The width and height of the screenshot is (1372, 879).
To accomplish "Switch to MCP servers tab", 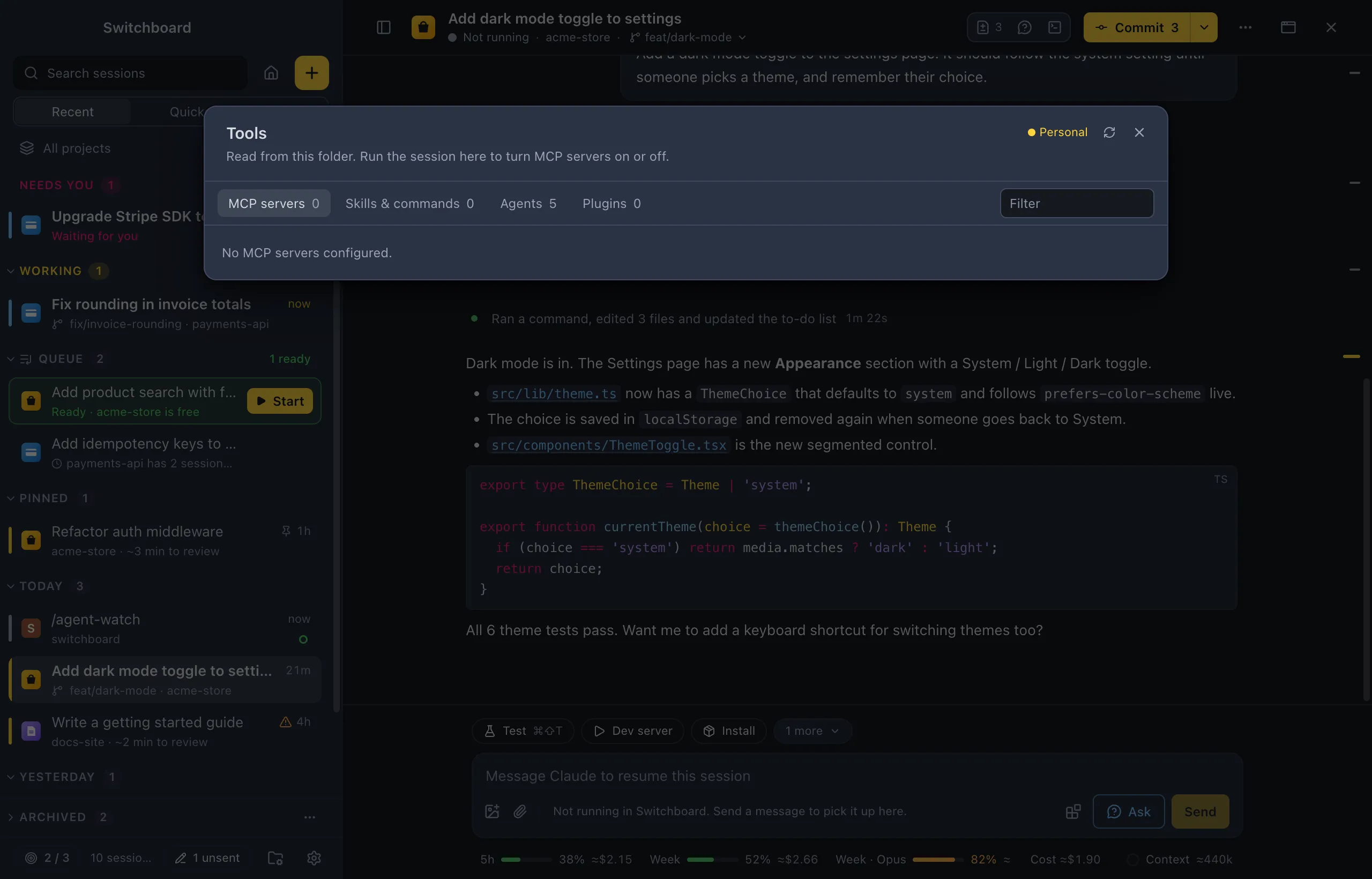I will [x=273, y=203].
